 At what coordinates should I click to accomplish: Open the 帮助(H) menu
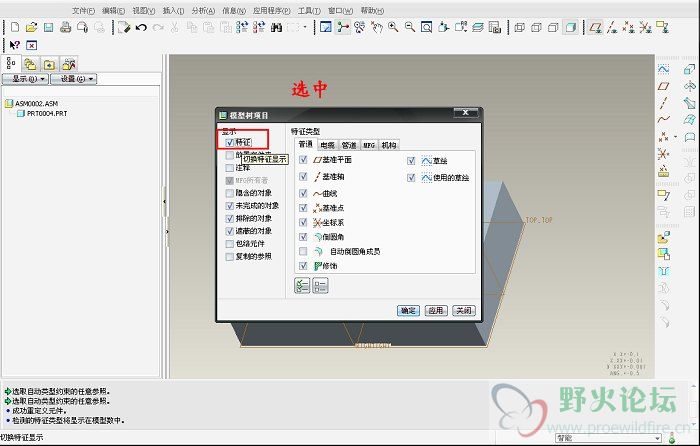(372, 10)
